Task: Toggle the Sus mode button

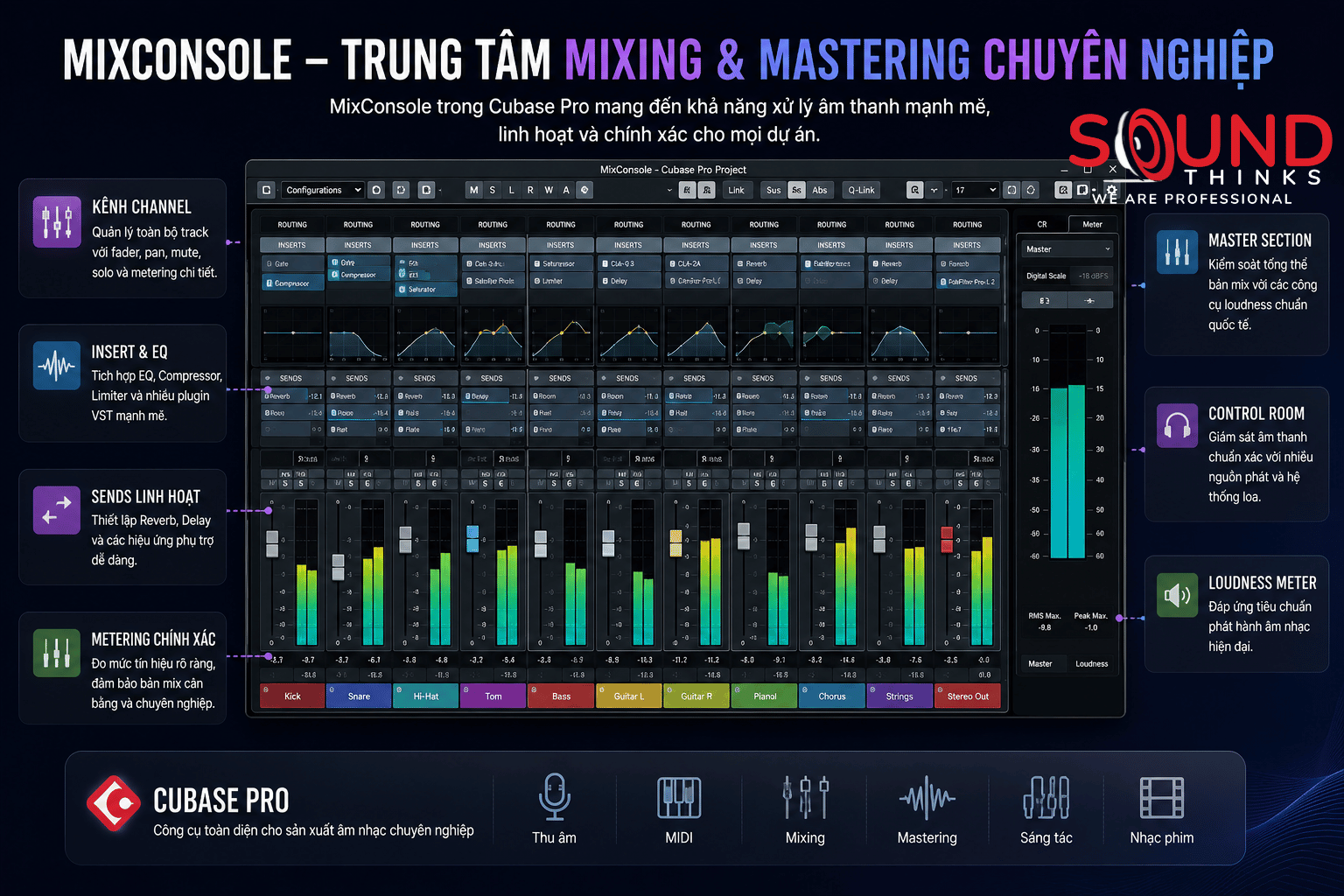Action: (773, 190)
